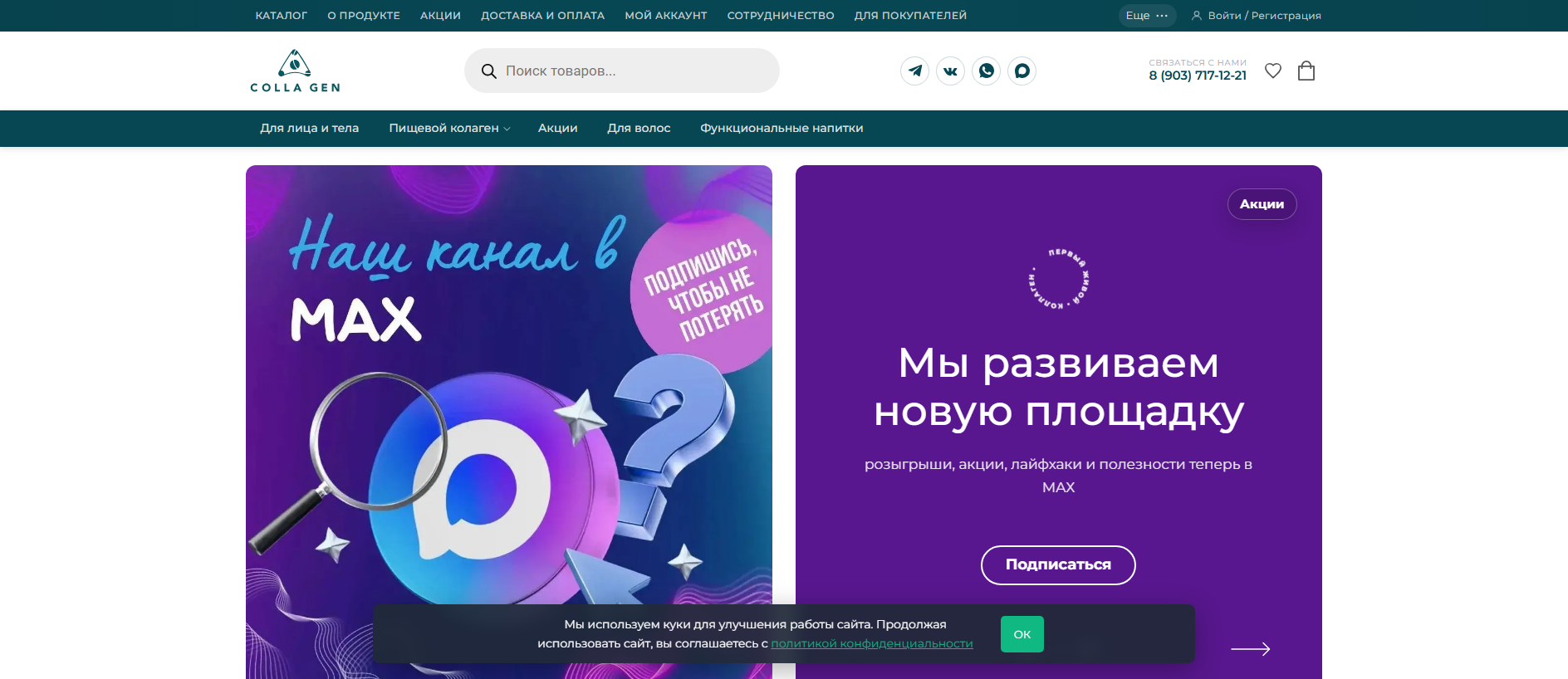Focus the product search field
The width and height of the screenshot is (1568, 679).
(x=621, y=71)
